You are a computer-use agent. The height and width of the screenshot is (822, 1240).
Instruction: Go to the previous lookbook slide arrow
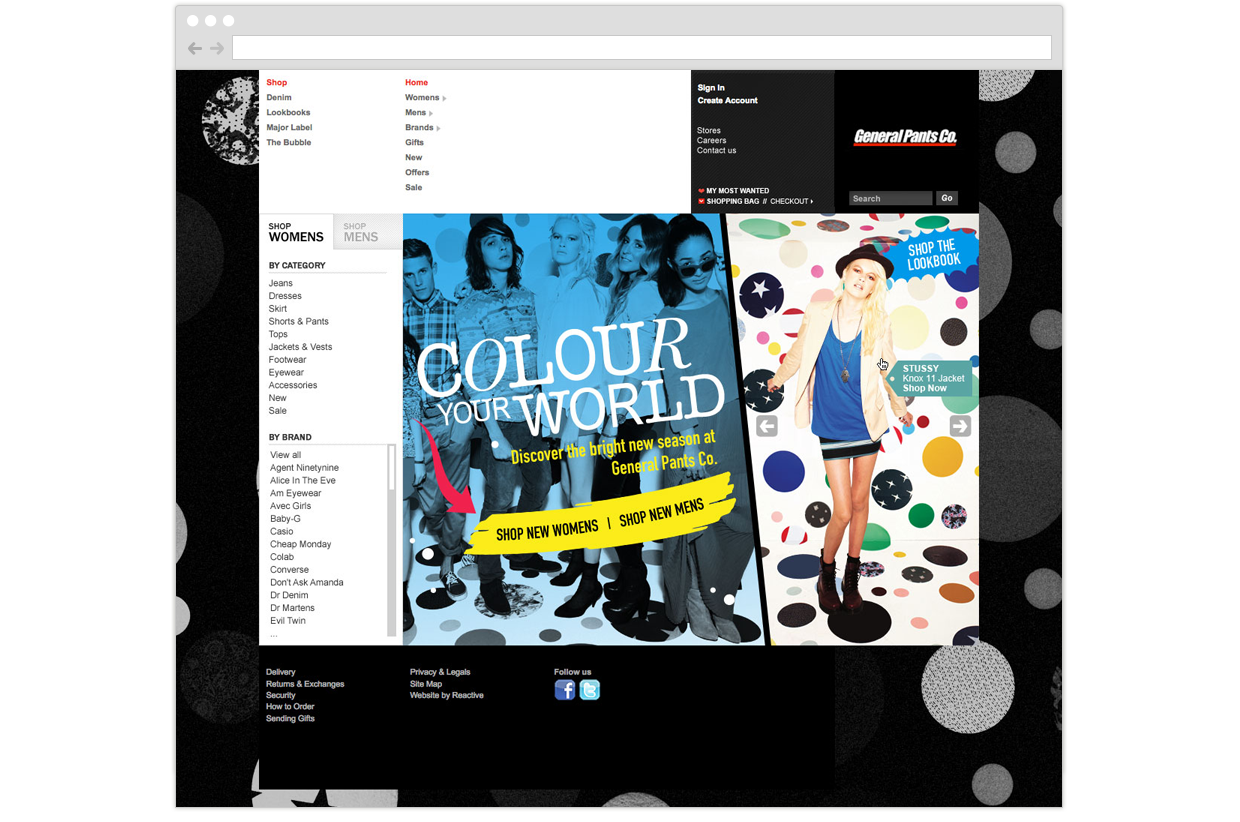click(x=767, y=426)
